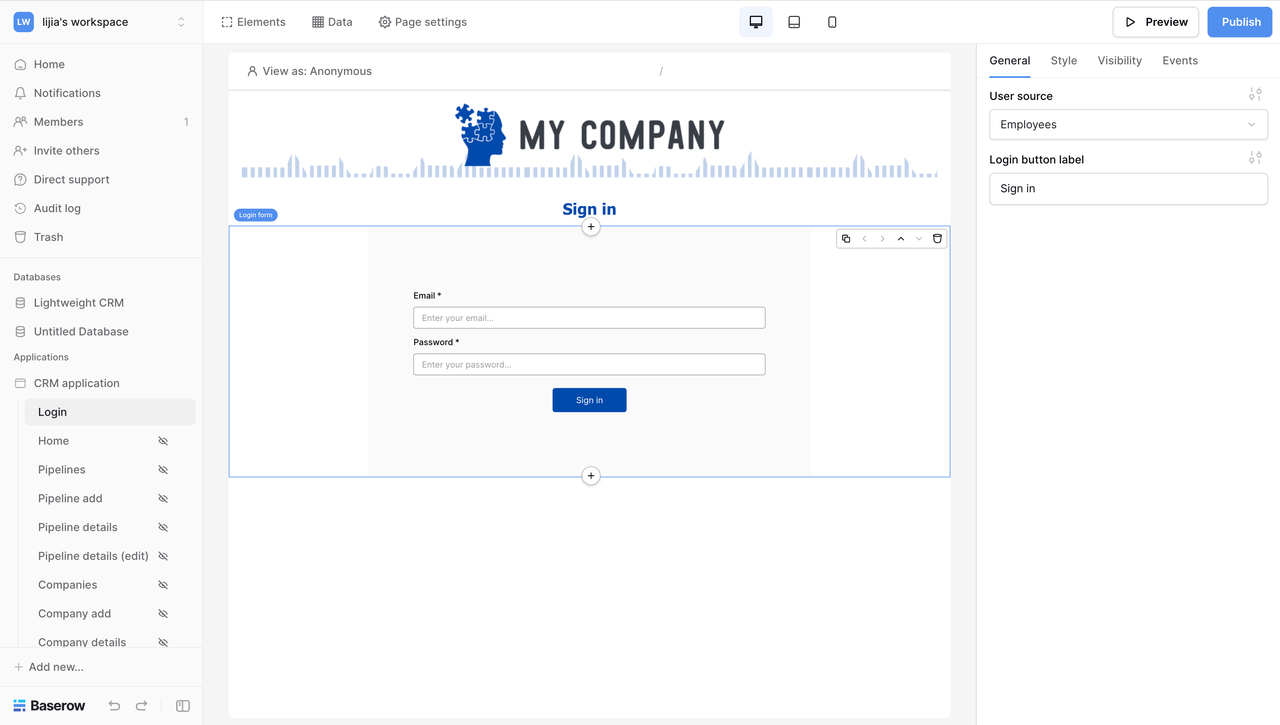Collapse the sidebar panel icon
The image size is (1280, 725).
click(183, 706)
